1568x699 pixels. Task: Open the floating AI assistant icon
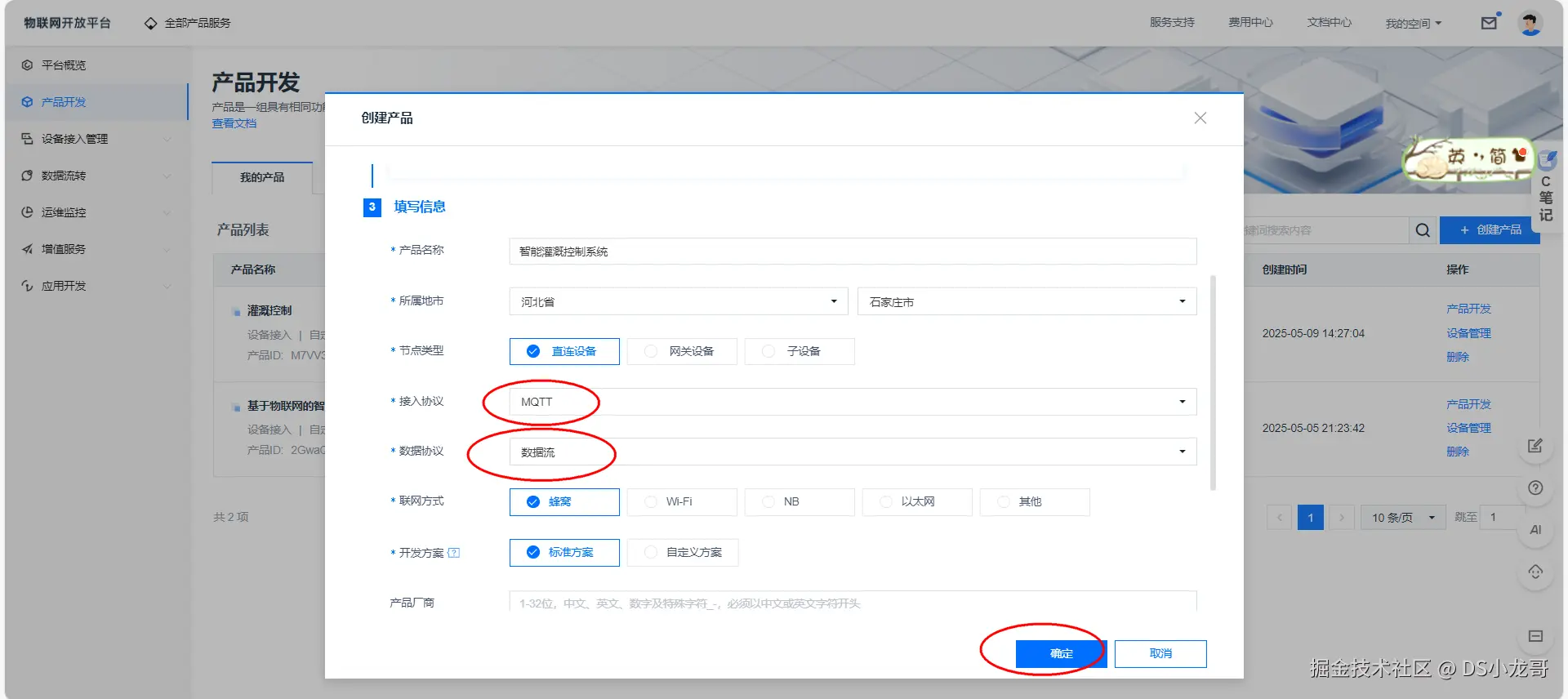click(1535, 530)
